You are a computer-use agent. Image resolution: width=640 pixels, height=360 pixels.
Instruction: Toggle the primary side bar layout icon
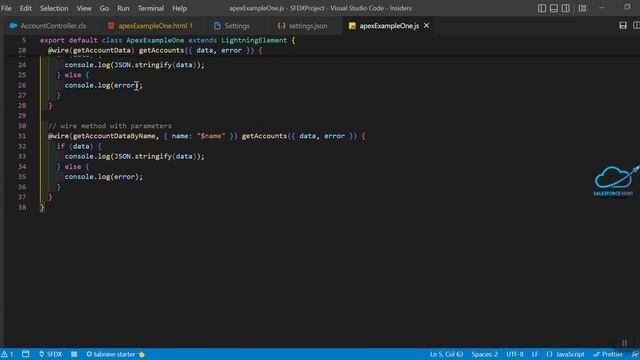pyautogui.click(x=542, y=8)
